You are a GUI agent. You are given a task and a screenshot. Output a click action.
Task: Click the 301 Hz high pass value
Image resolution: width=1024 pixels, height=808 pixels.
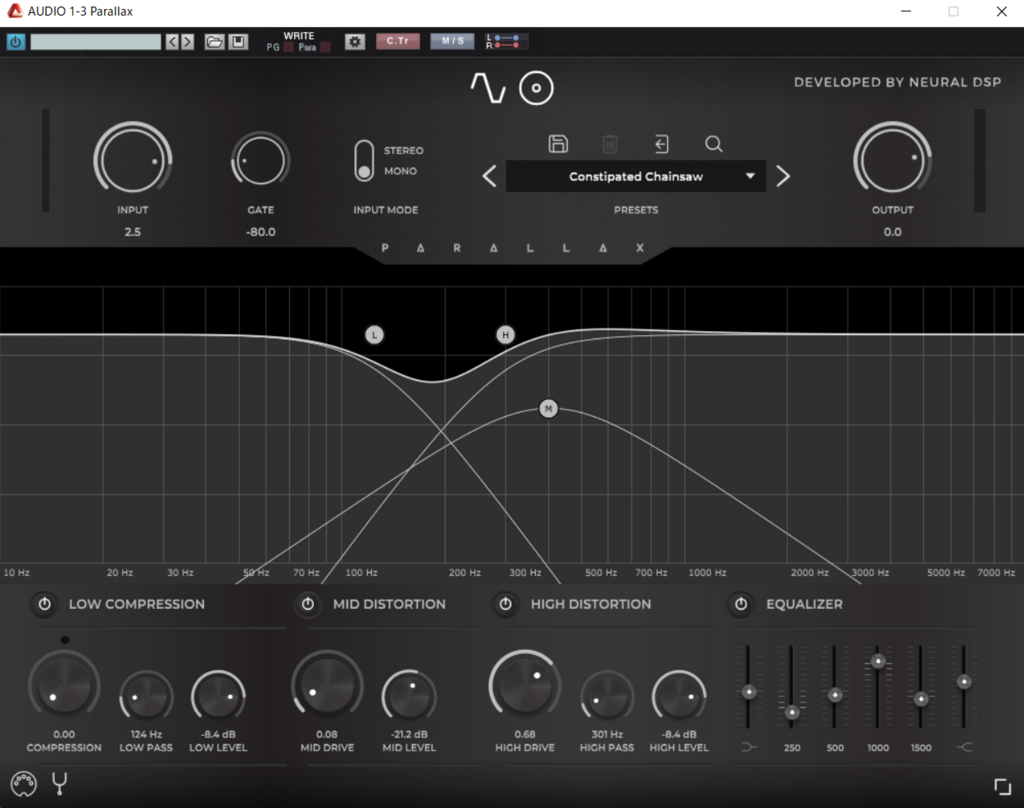(607, 734)
